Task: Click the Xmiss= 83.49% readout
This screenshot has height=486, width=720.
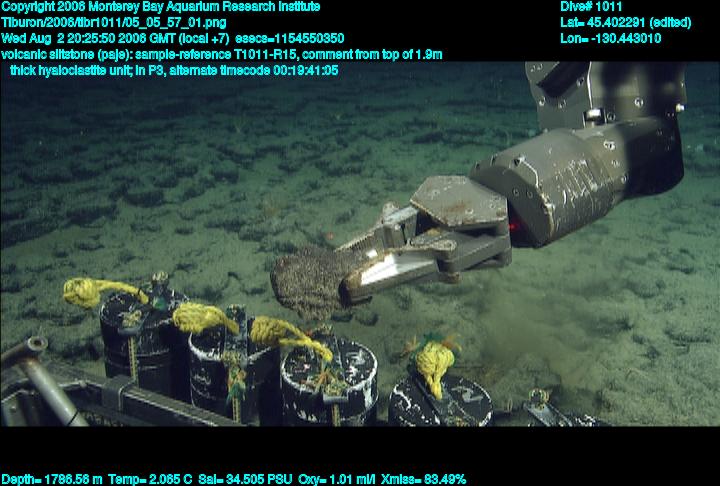Action: [423, 480]
